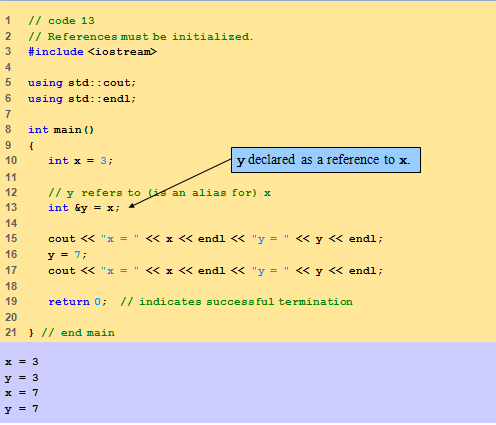Click the 'y = 7;' assignment
Viewport: 496px width, 425px height.
pyautogui.click(x=67, y=255)
